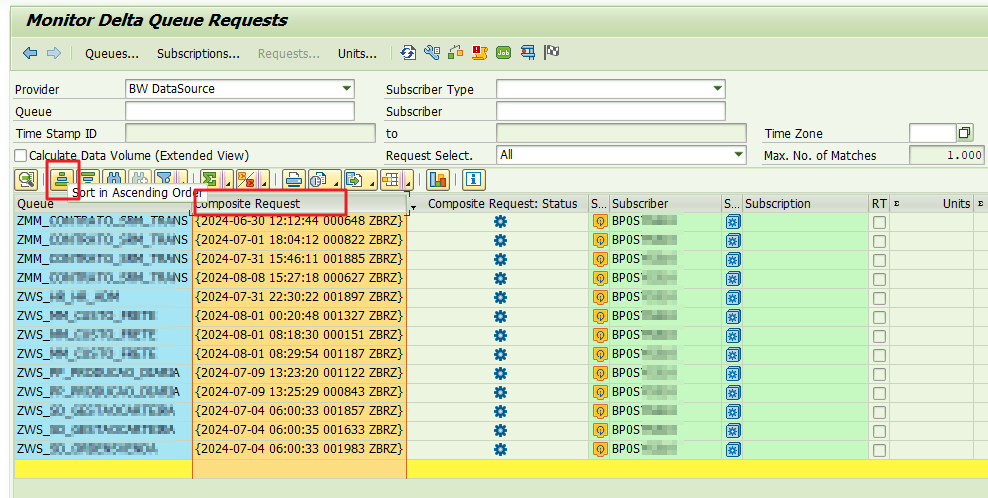This screenshot has width=988, height=498.
Task: Click the red exclamation log icon
Action: pyautogui.click(x=480, y=53)
